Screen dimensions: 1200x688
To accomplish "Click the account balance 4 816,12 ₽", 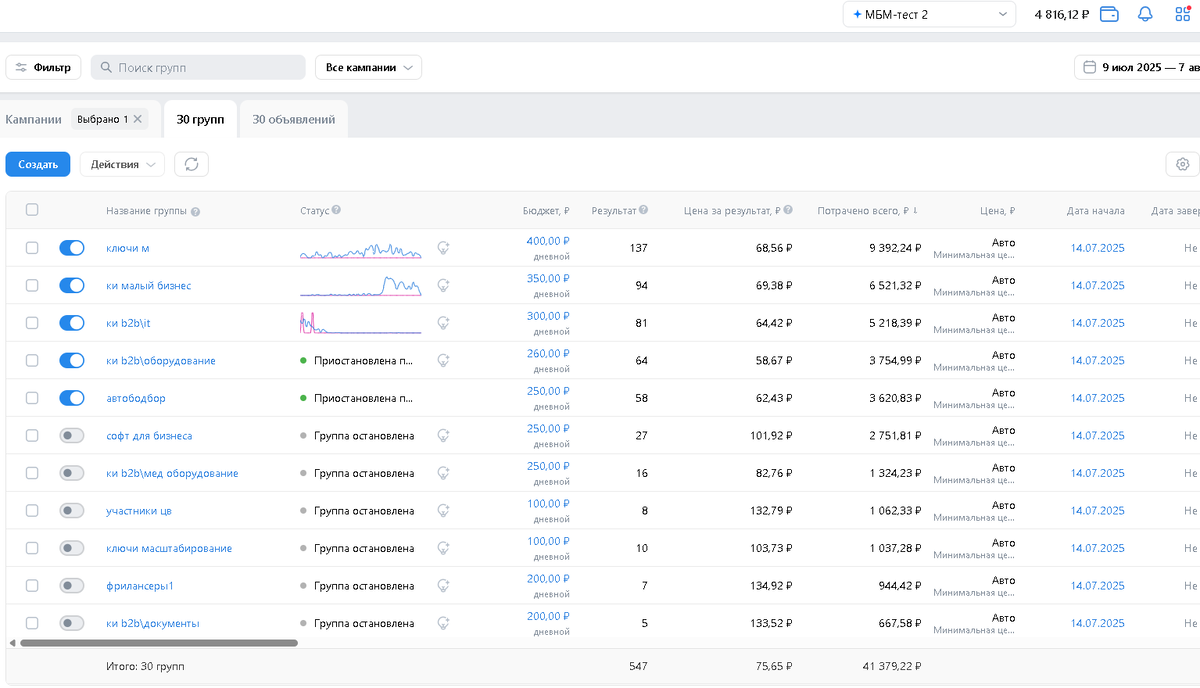I will (1061, 14).
